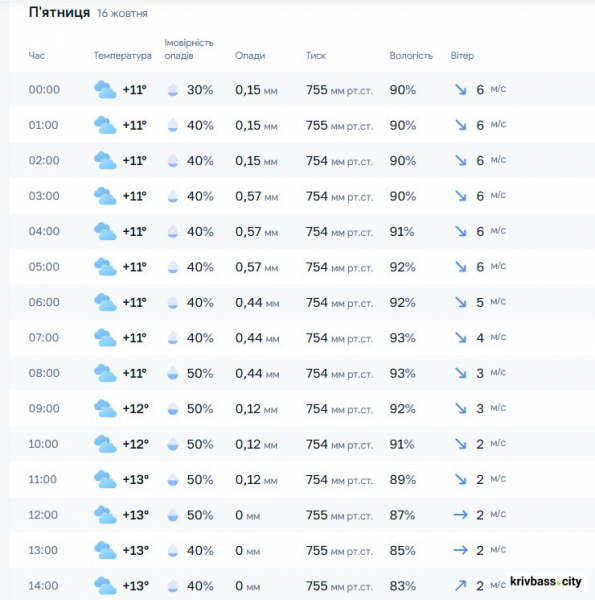The image size is (595, 600).
Task: Click the wind arrow in the 07:00 row
Action: pos(460,338)
